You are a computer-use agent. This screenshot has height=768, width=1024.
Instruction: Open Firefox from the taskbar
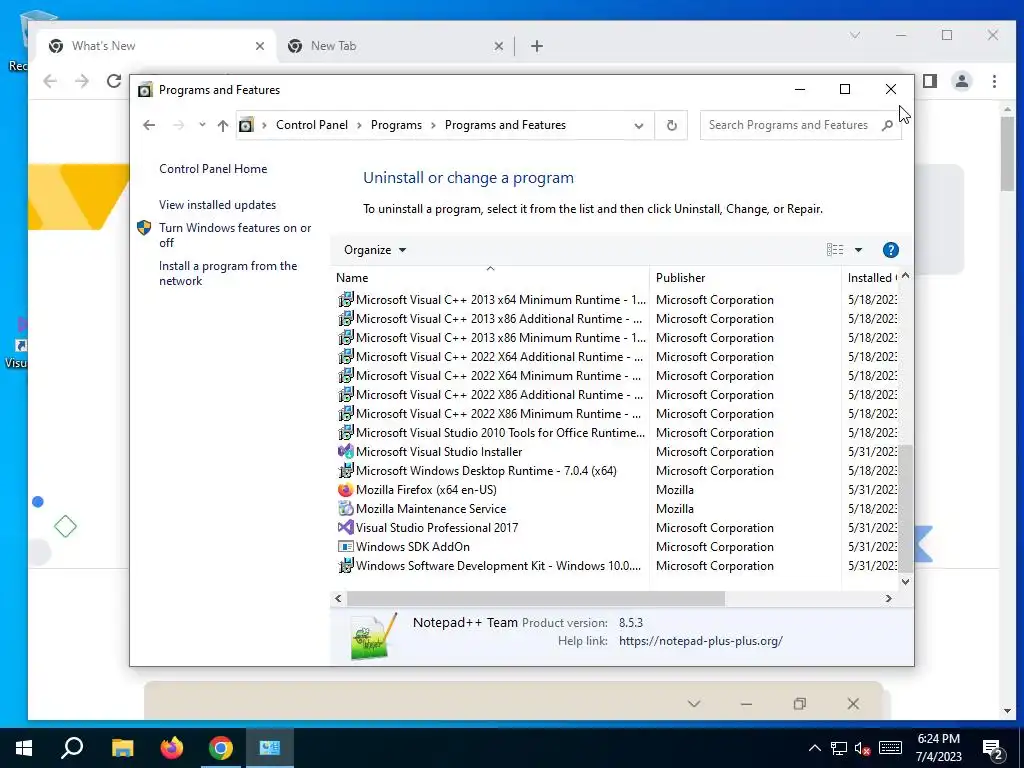[172, 748]
